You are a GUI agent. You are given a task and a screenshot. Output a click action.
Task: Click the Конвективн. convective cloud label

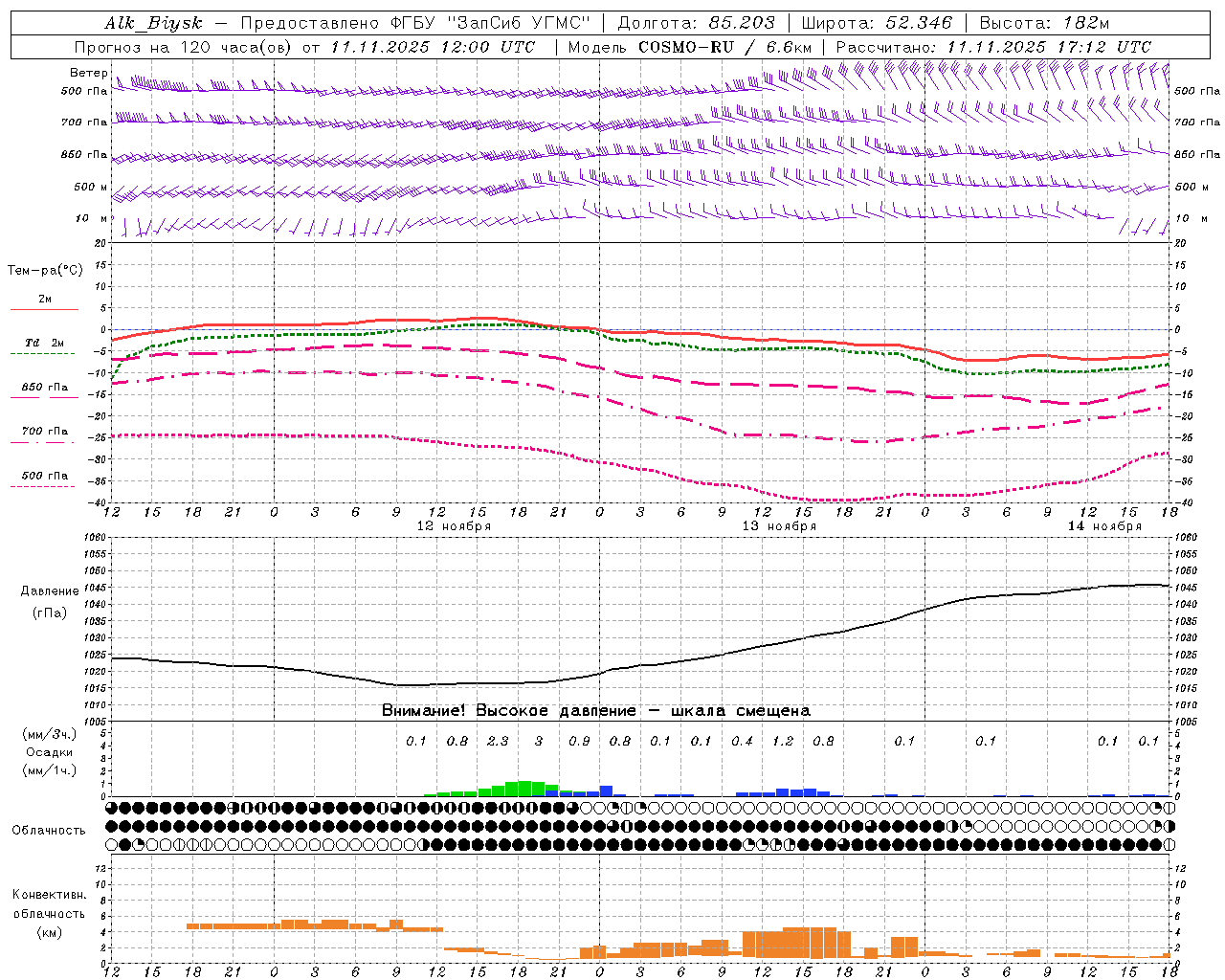tap(49, 895)
